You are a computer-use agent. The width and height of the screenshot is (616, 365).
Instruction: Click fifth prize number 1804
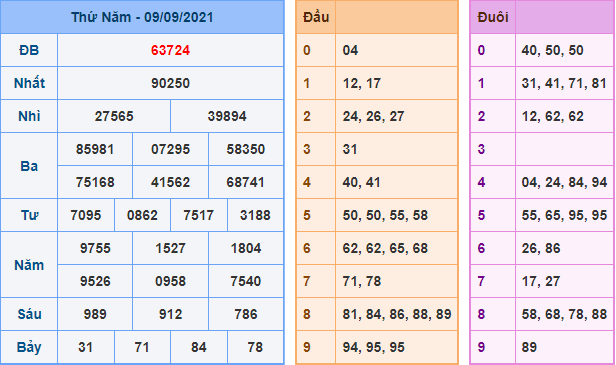coord(246,248)
